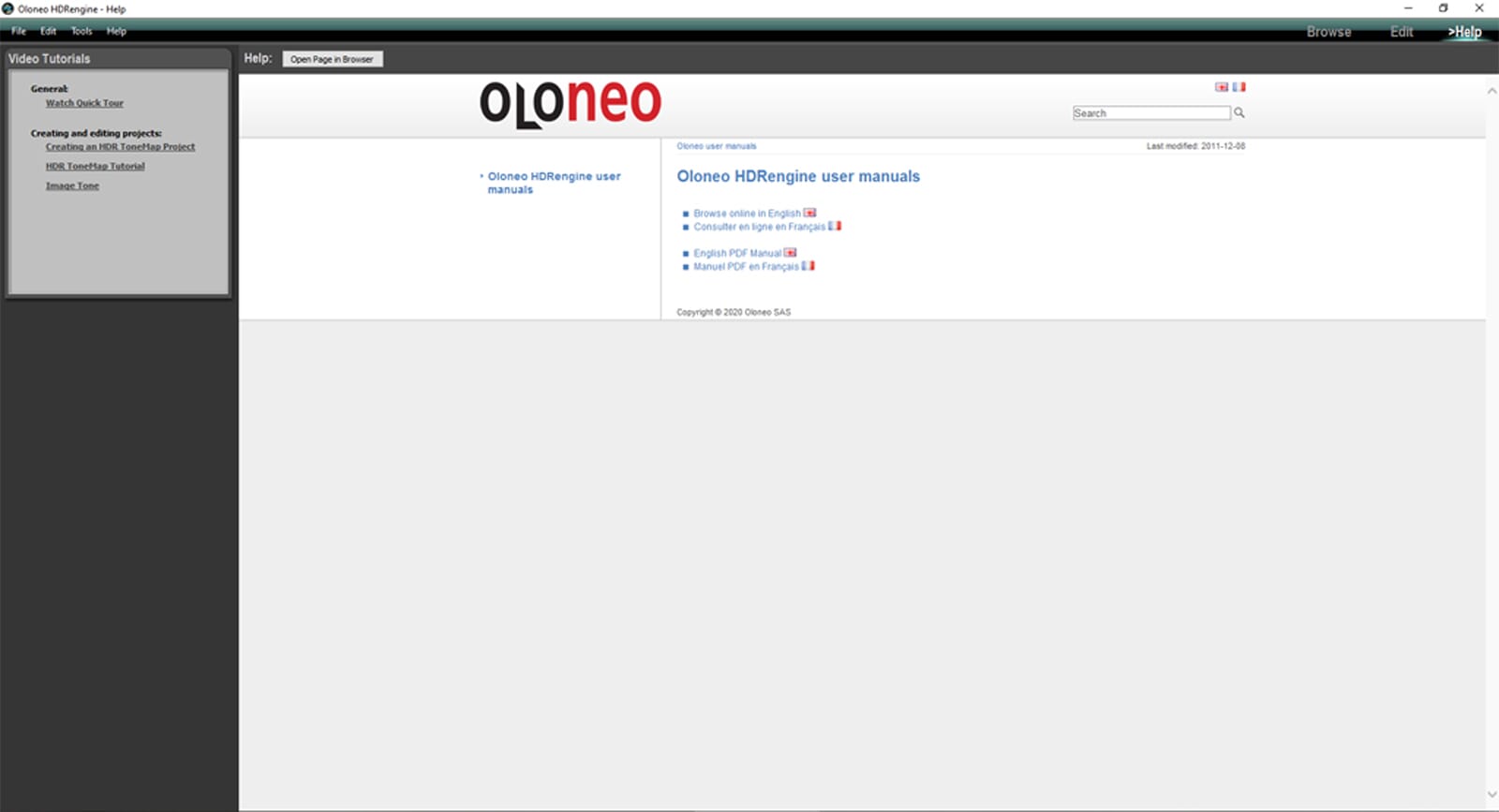
Task: Click the Copyright © 2020 Oloneo SAS text
Action: (734, 313)
